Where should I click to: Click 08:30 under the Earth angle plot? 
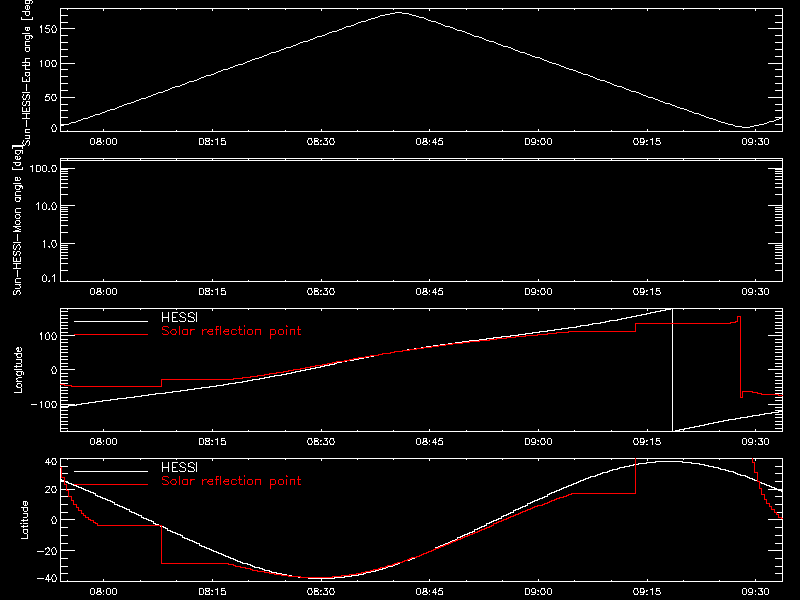321,142
